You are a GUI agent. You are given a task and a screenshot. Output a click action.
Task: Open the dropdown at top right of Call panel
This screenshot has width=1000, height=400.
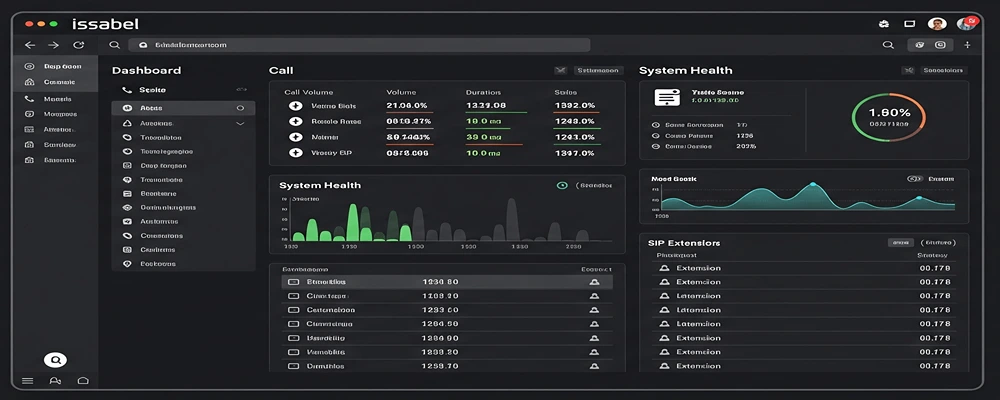click(x=586, y=71)
